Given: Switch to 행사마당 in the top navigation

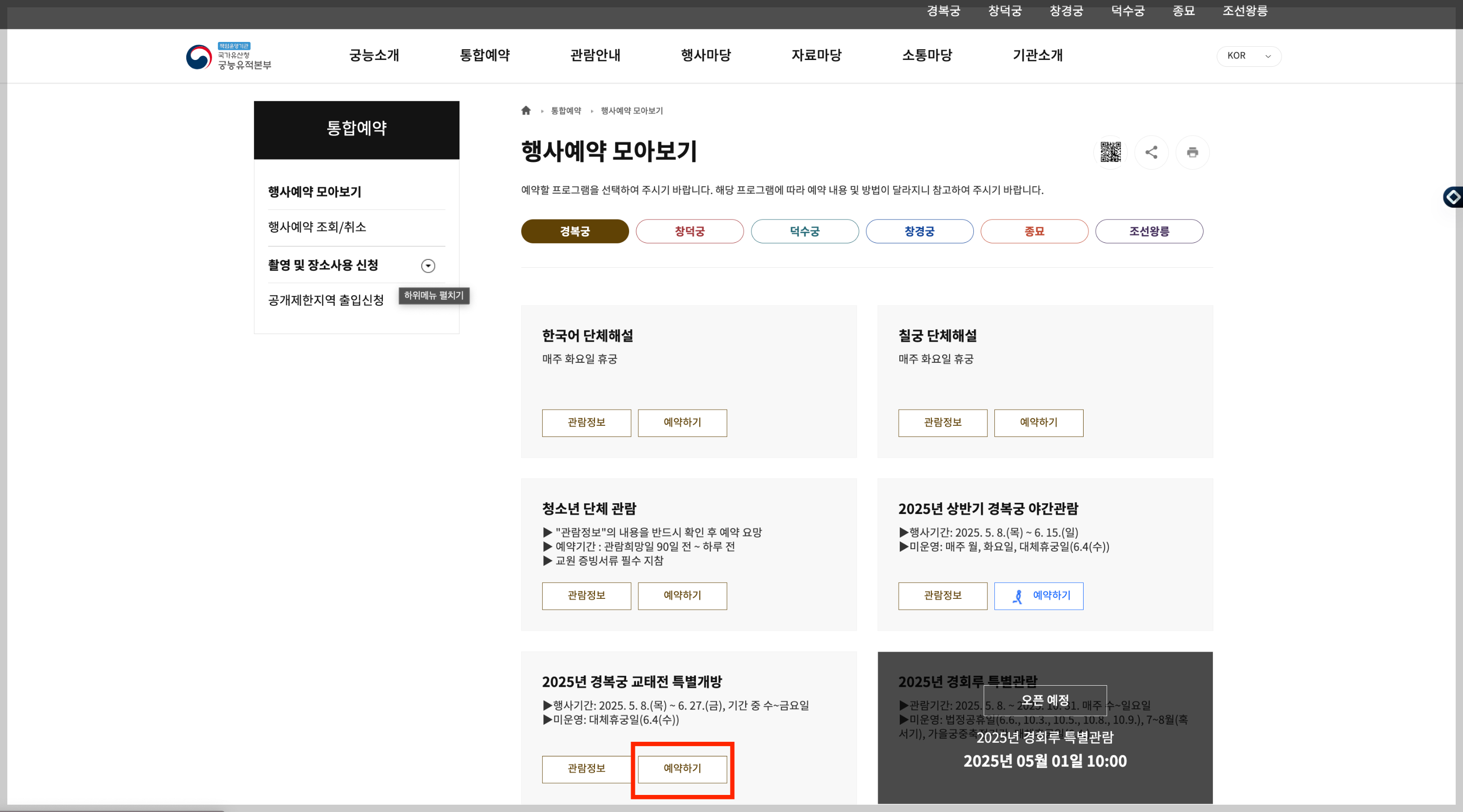Looking at the screenshot, I should tap(705, 56).
